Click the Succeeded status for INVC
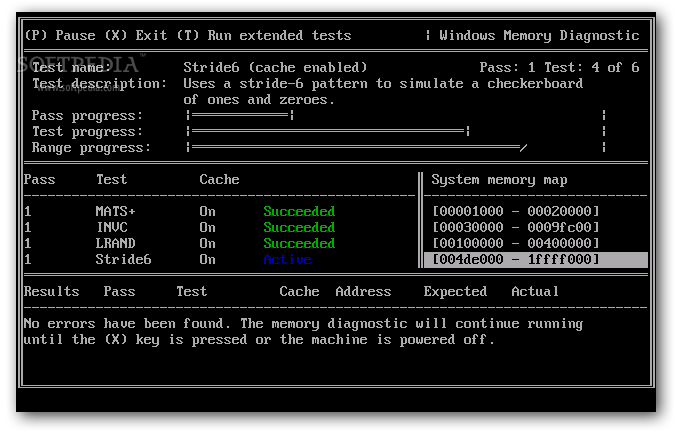676x432 pixels. pos(299,227)
